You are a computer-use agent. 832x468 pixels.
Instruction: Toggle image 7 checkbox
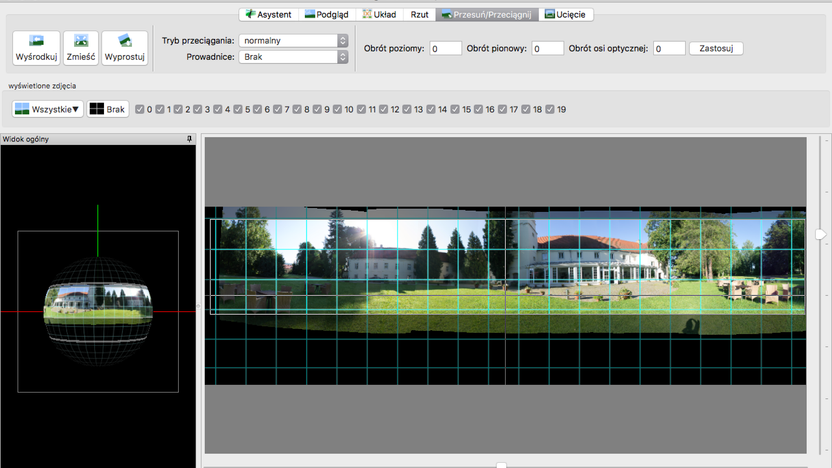click(278, 109)
